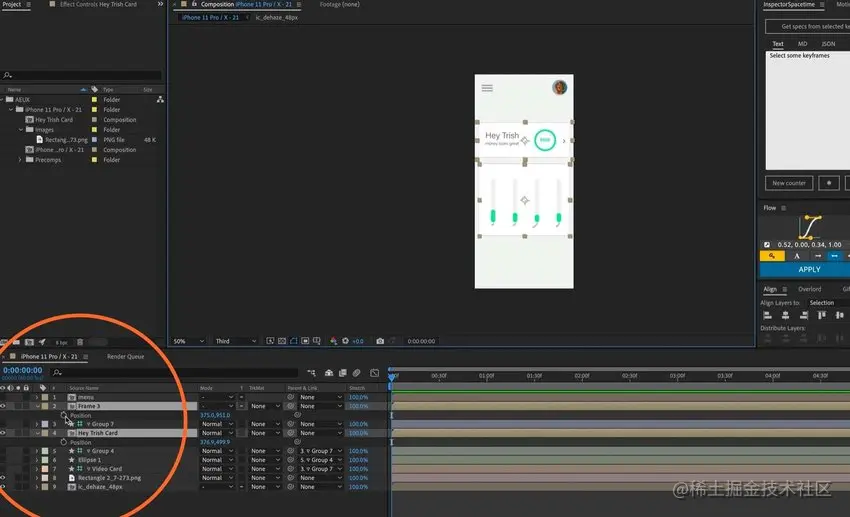Switch to the Render Queue tab
The image size is (850, 517).
pos(125,357)
